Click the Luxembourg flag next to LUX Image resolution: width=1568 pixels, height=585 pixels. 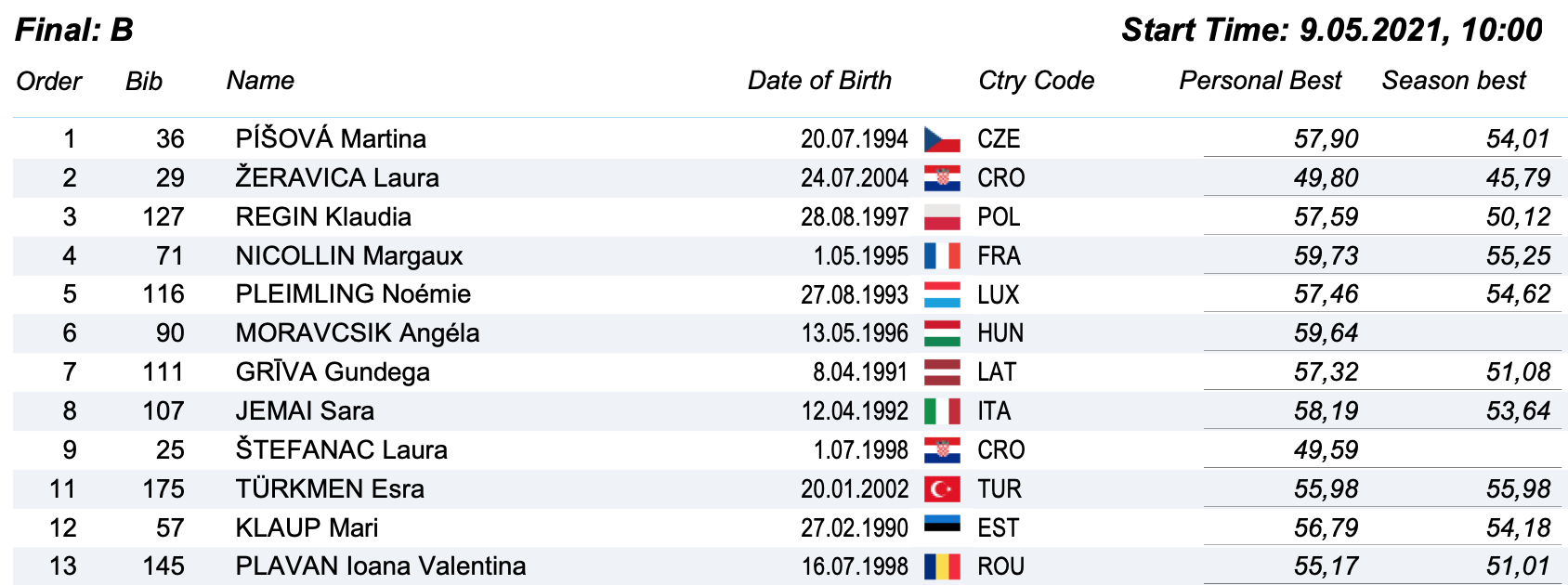coord(942,294)
